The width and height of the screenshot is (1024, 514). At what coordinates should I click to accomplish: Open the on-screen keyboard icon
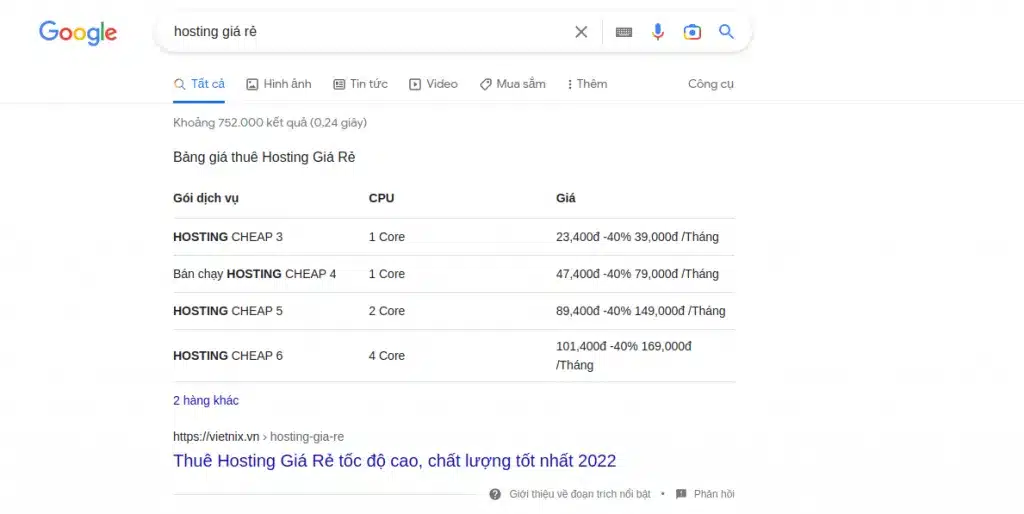click(x=624, y=32)
